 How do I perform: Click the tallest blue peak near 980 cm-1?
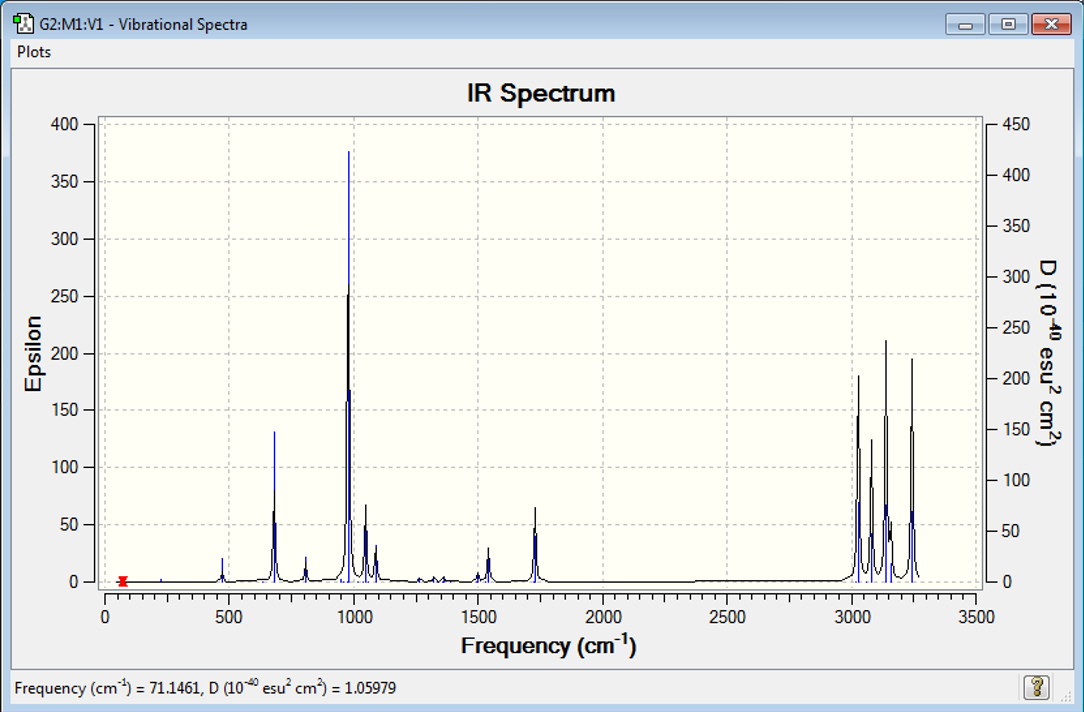(x=348, y=366)
